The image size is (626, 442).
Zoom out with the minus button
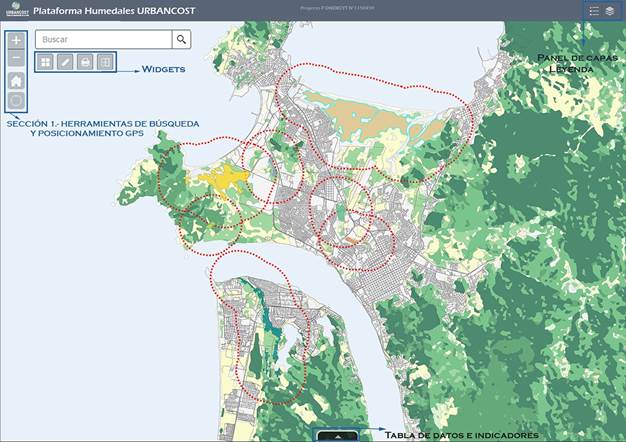[x=16, y=59]
